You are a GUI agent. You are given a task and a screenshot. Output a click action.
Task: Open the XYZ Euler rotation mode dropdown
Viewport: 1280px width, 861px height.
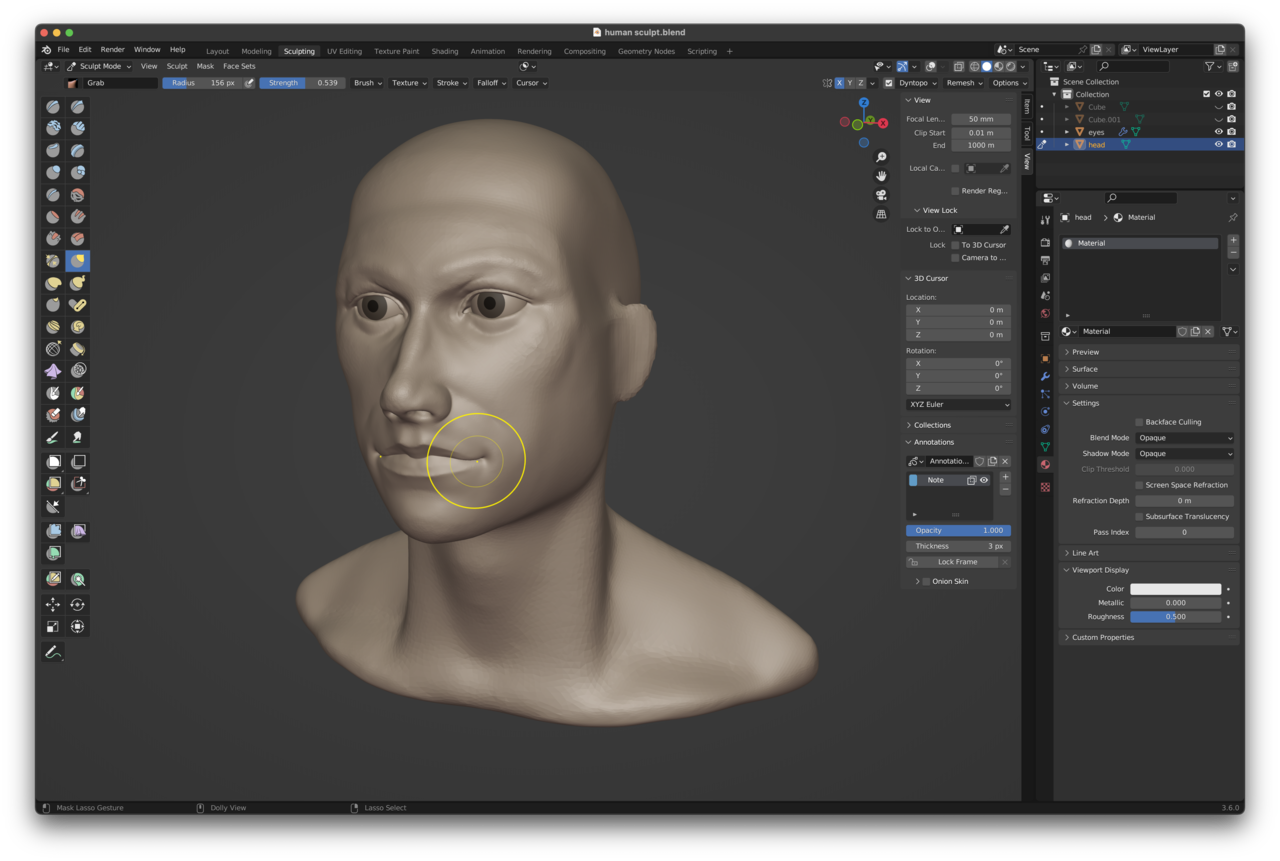coord(958,405)
